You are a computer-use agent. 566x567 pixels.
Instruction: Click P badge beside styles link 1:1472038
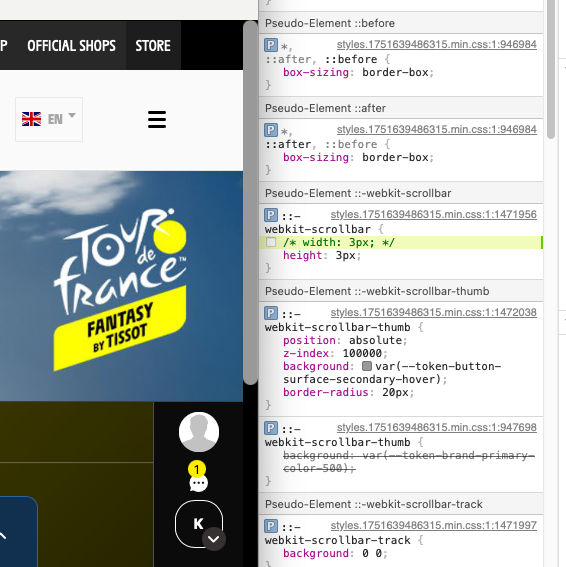click(x=271, y=313)
